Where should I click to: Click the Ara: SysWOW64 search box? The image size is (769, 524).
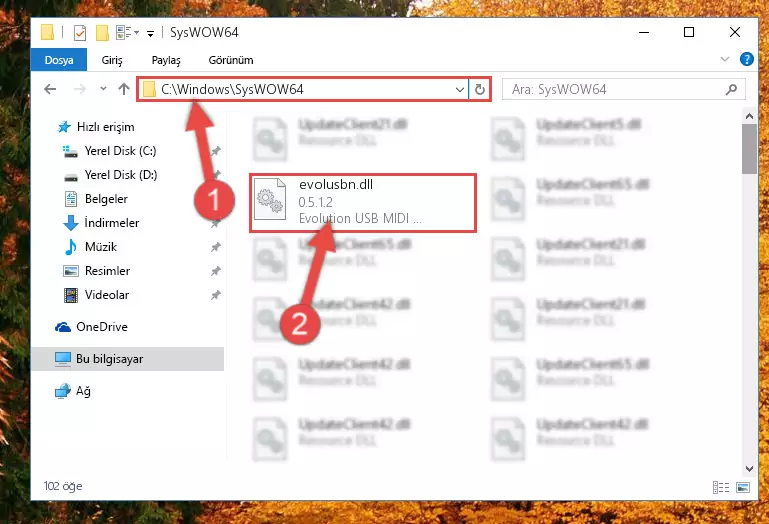pos(624,89)
